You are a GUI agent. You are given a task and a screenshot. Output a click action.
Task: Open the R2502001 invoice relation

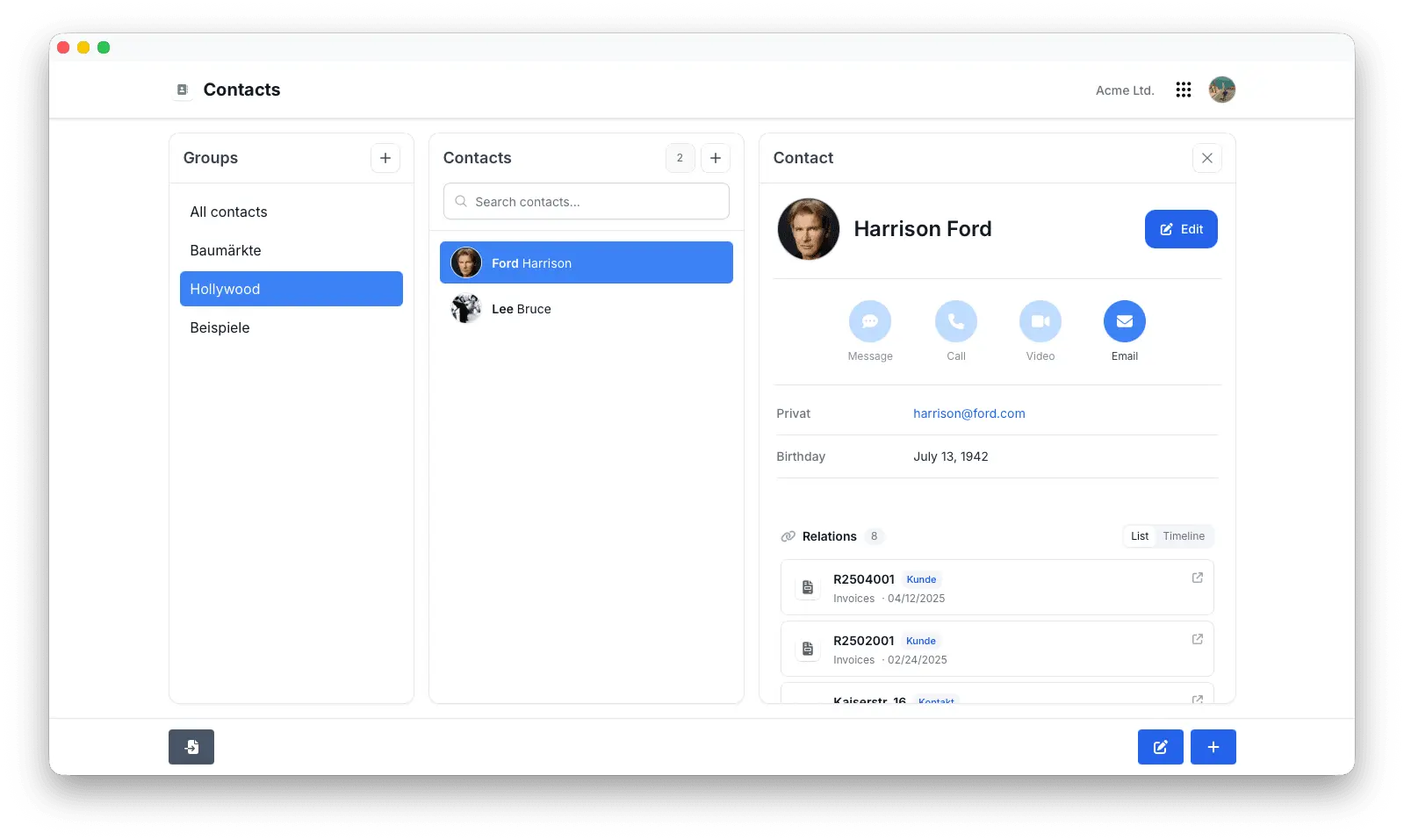(x=997, y=649)
